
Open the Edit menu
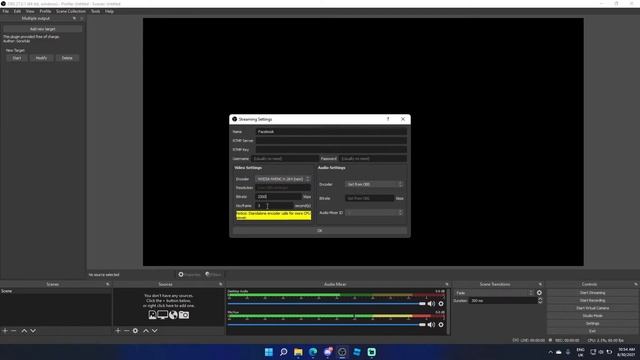[x=17, y=11]
